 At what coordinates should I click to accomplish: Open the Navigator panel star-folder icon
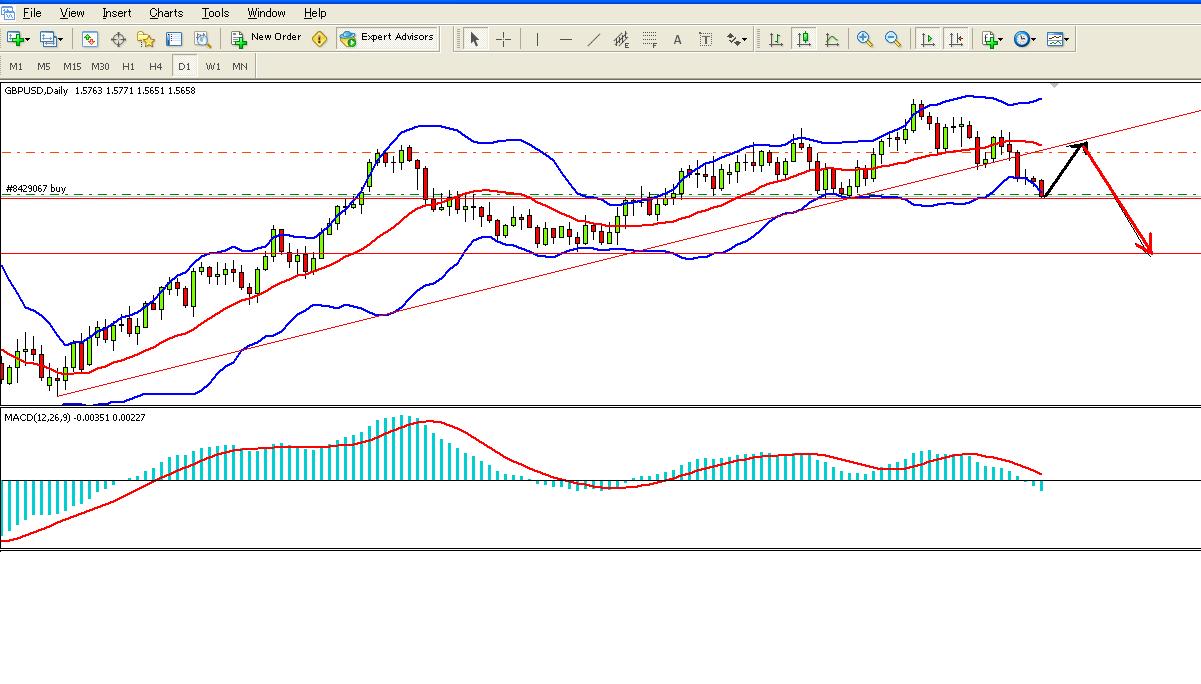146,39
